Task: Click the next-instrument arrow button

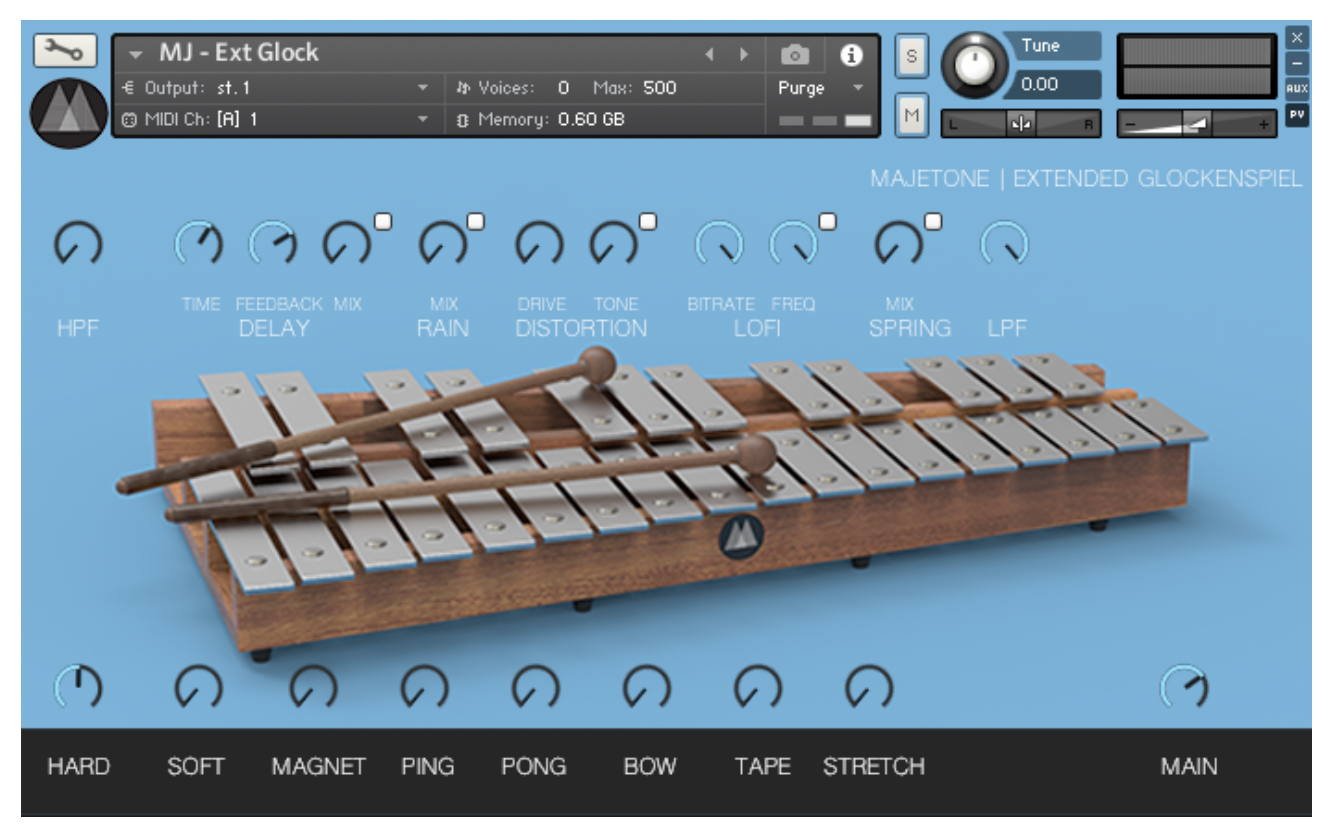Action: (x=742, y=53)
